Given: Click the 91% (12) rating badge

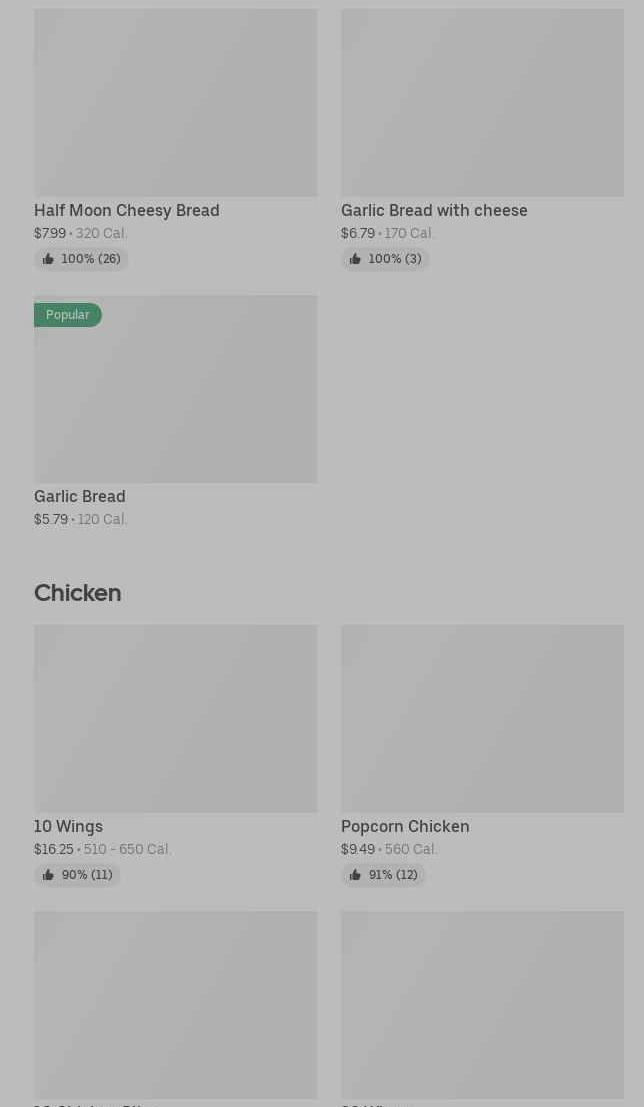Looking at the screenshot, I should point(384,875).
